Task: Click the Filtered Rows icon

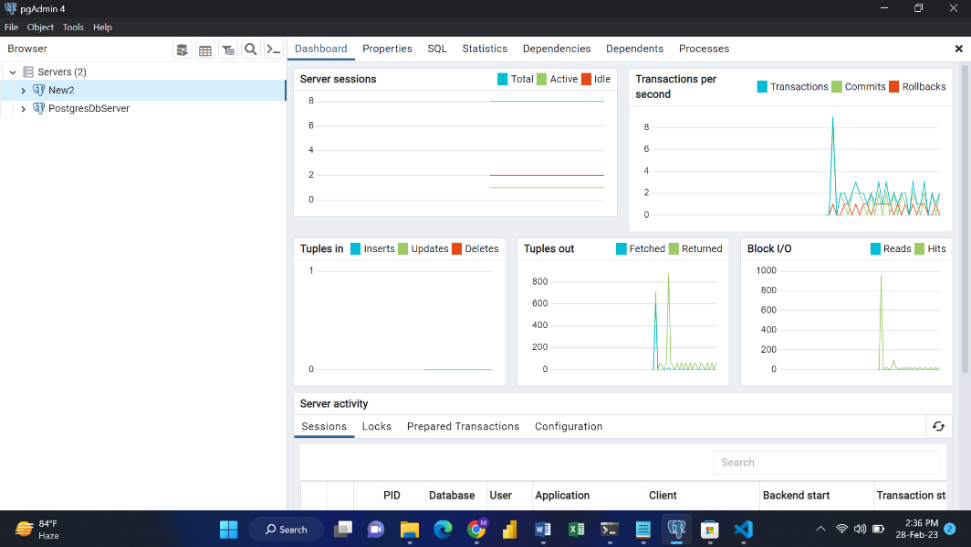Action: [228, 50]
